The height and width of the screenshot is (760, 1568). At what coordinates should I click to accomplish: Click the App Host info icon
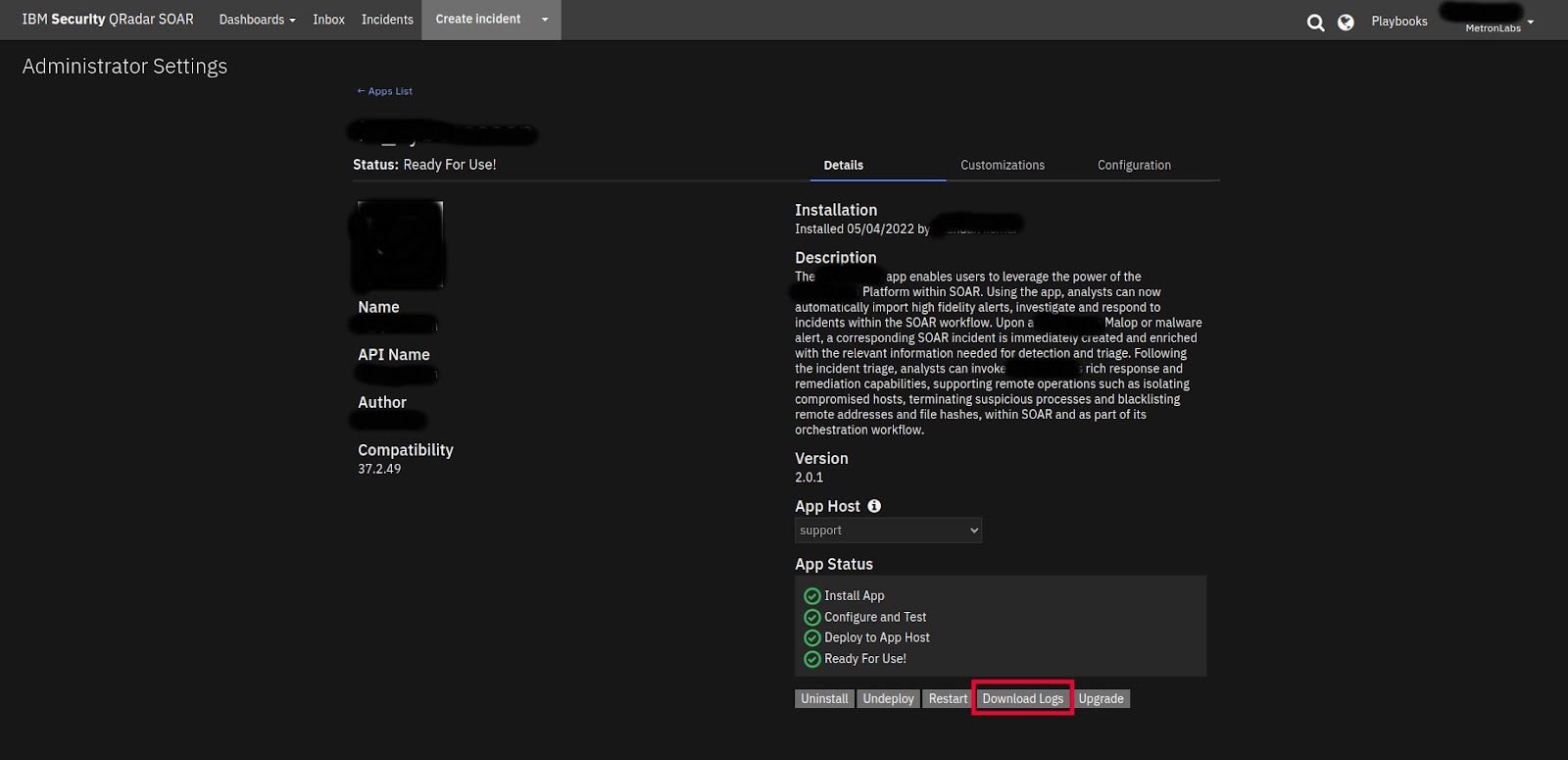[x=874, y=506]
